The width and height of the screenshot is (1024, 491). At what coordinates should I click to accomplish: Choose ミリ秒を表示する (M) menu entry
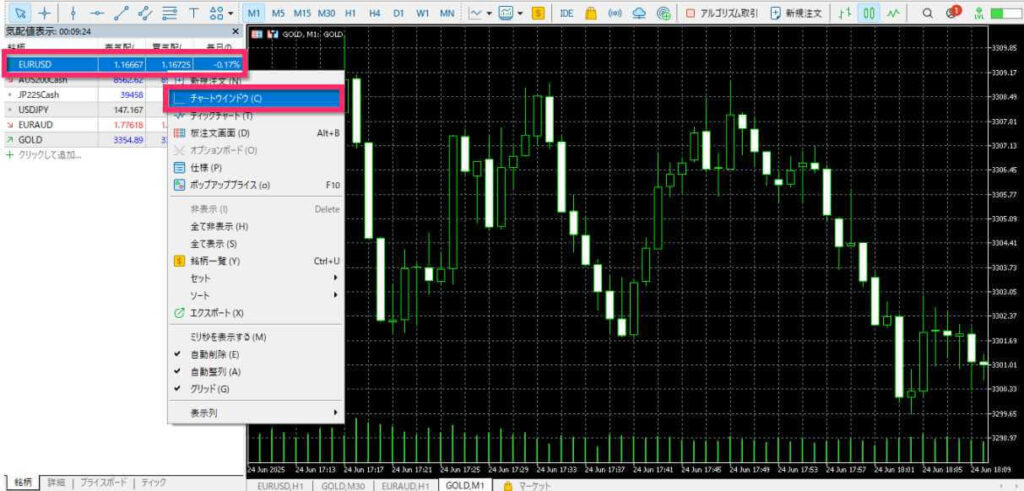tap(256, 337)
